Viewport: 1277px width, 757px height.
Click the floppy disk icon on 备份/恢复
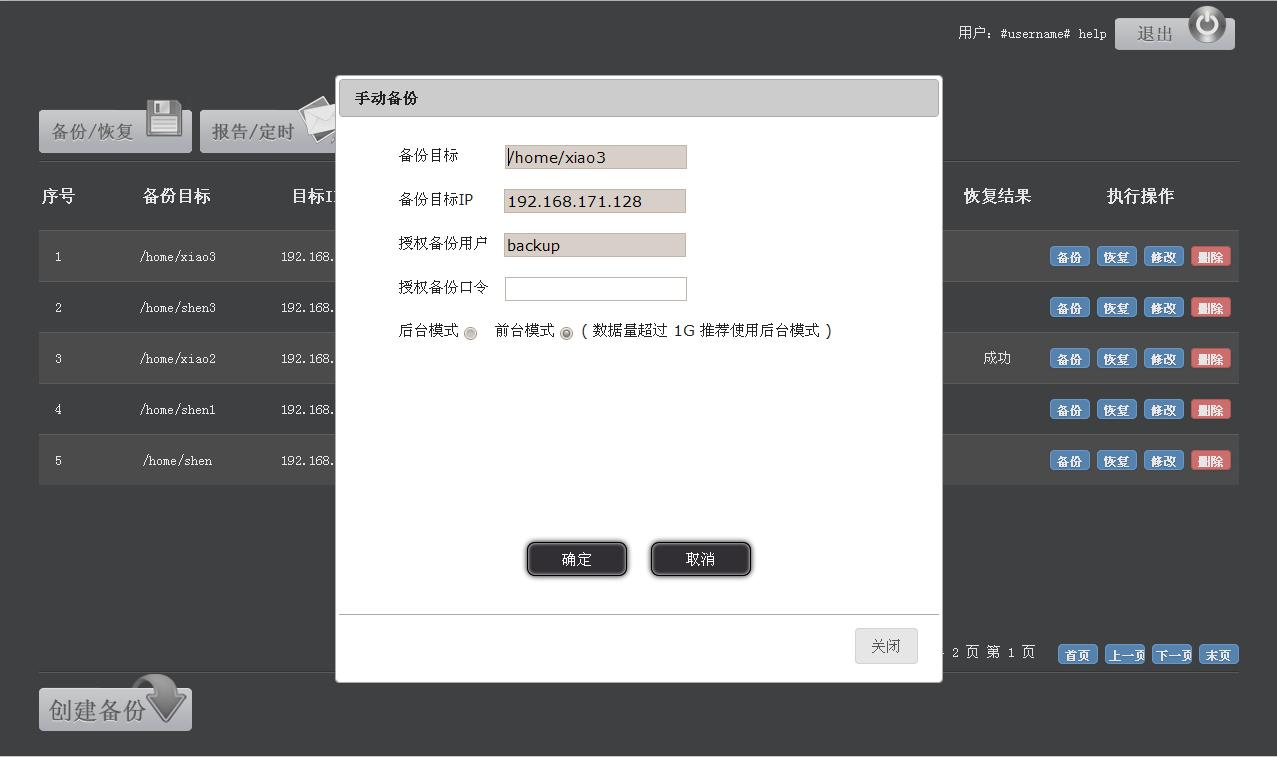tap(164, 117)
